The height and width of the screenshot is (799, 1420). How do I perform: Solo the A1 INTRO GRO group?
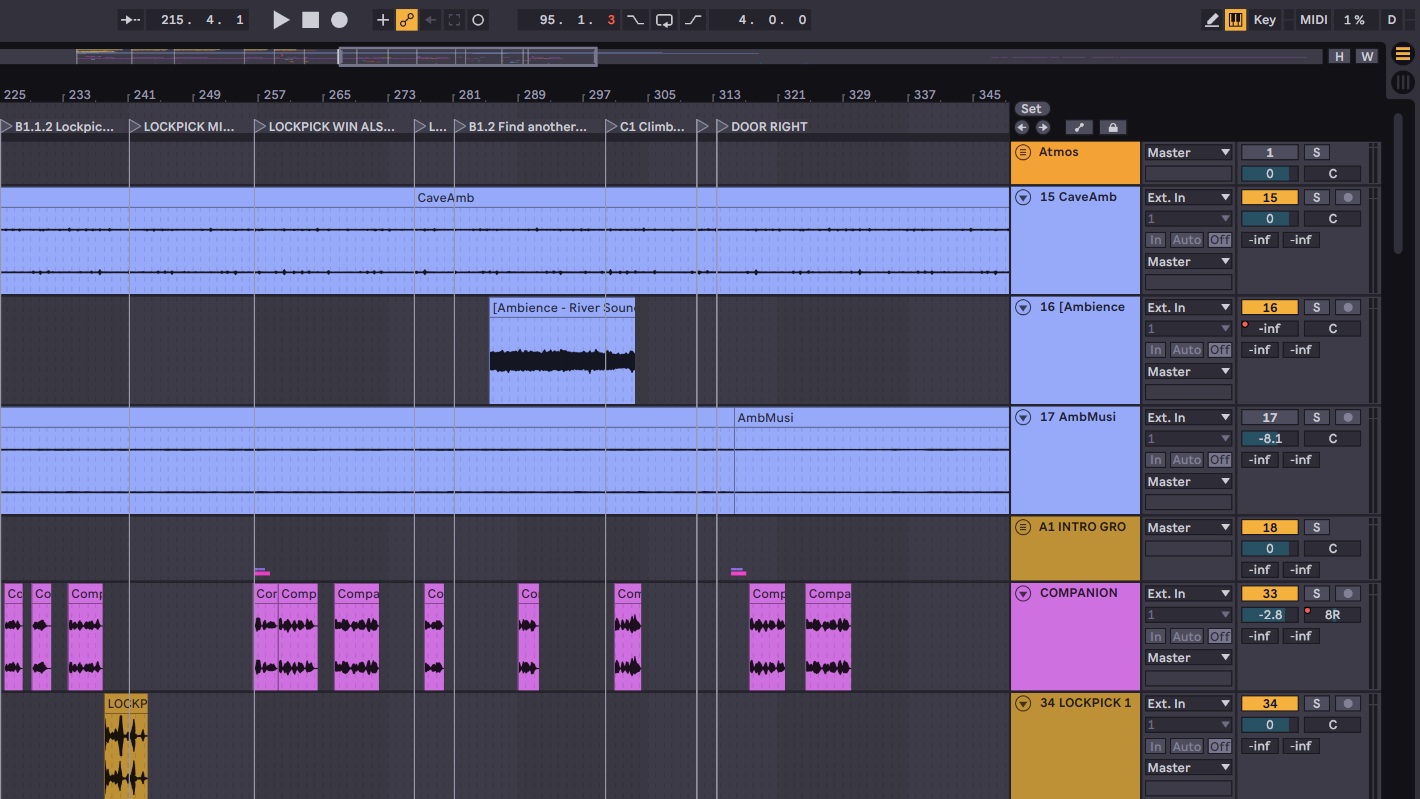tap(1316, 527)
